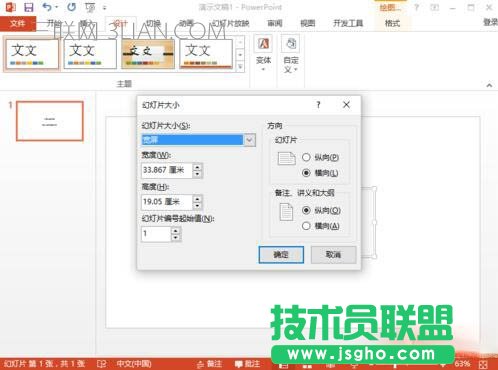This screenshot has height=370, width=498.
Task: Click the Start From Beginning slideshow icon
Action: [90, 7]
